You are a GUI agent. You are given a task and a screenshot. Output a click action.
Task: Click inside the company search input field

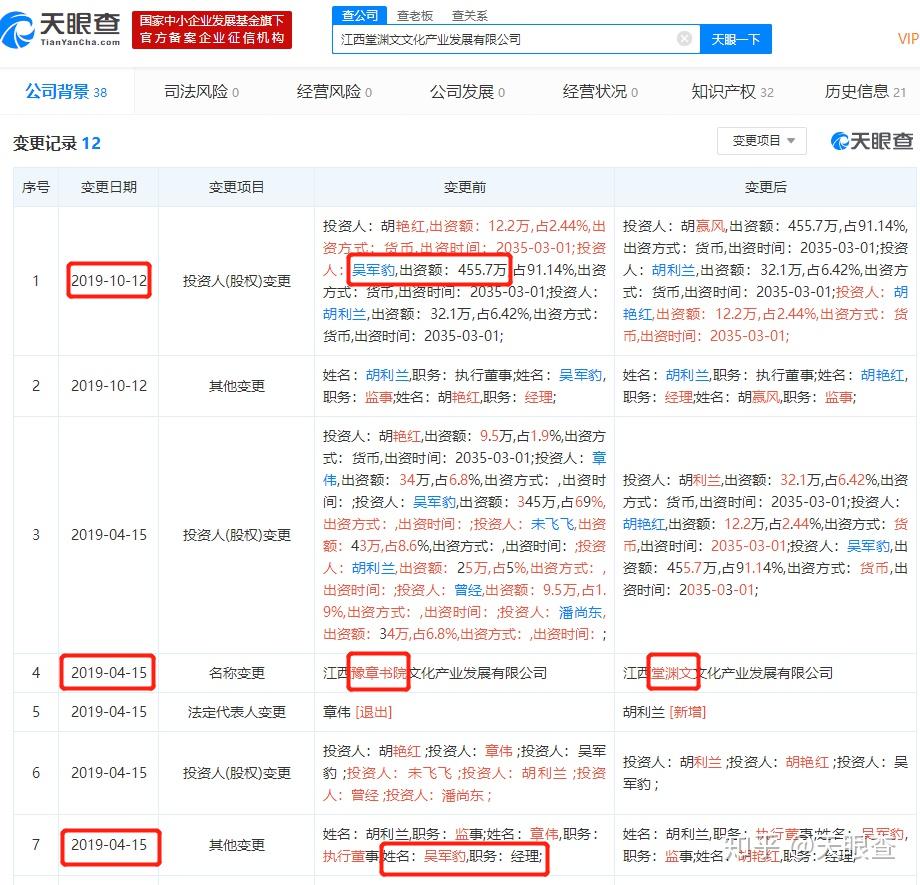click(x=500, y=38)
